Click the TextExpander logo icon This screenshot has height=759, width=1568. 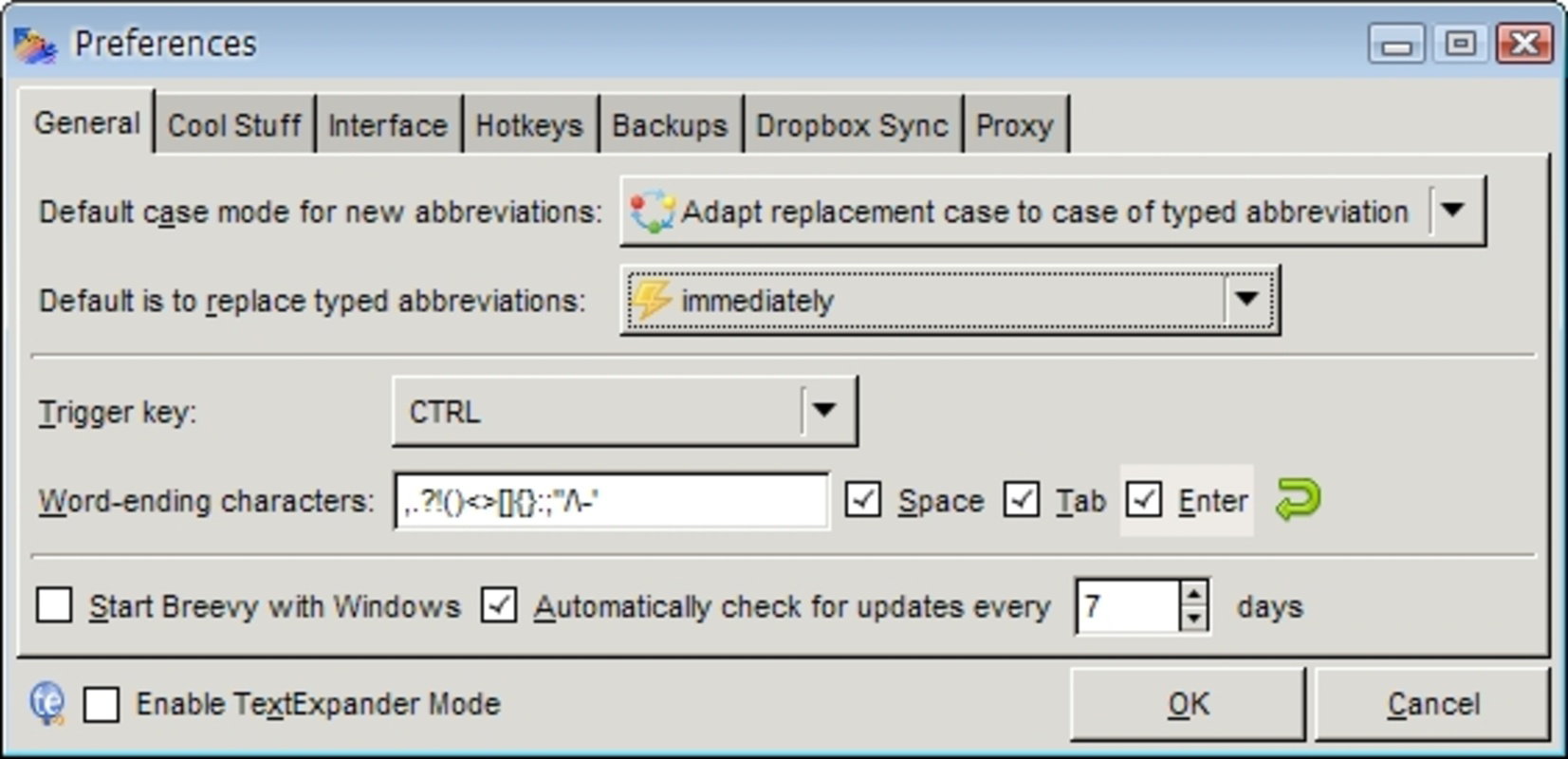[x=47, y=703]
